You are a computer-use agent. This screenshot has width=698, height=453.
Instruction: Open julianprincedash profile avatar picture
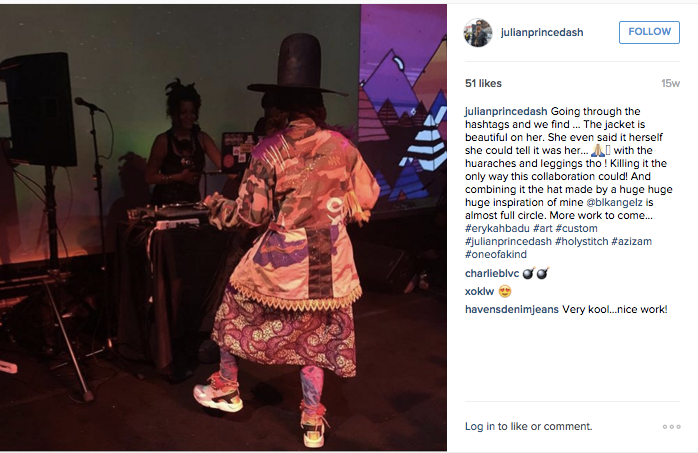478,32
